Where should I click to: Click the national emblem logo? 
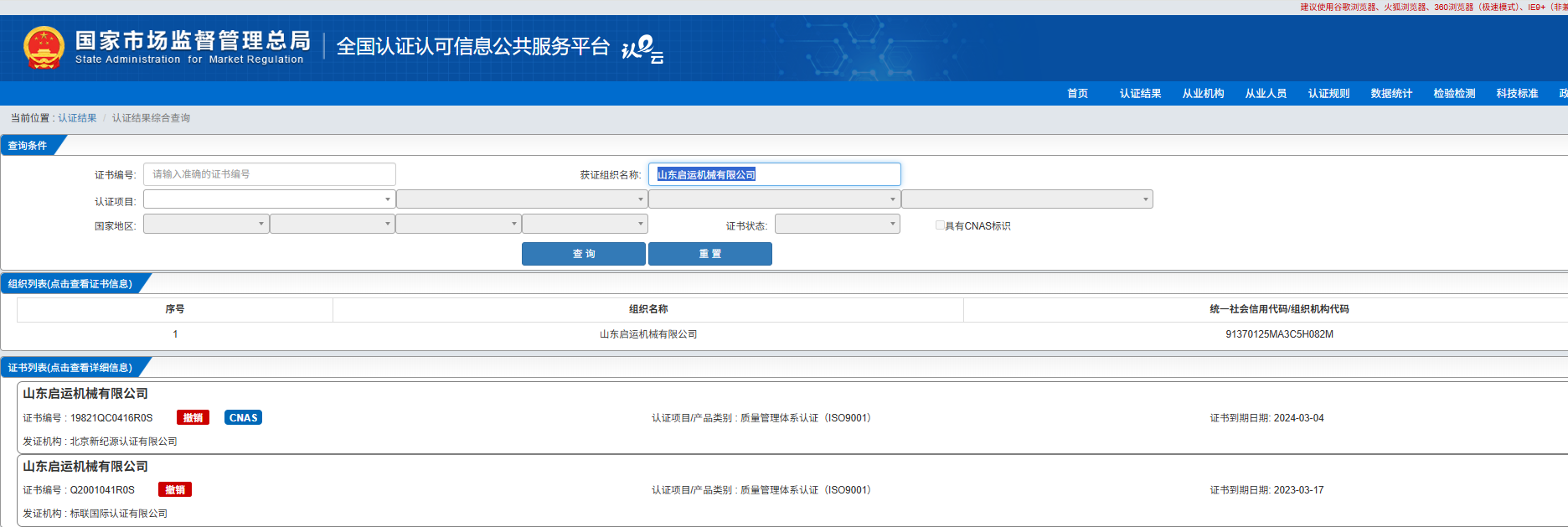[44, 48]
